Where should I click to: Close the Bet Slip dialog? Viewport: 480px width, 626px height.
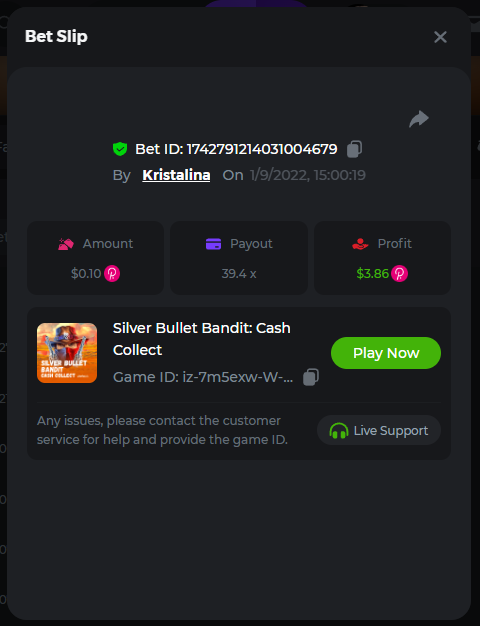(x=440, y=37)
